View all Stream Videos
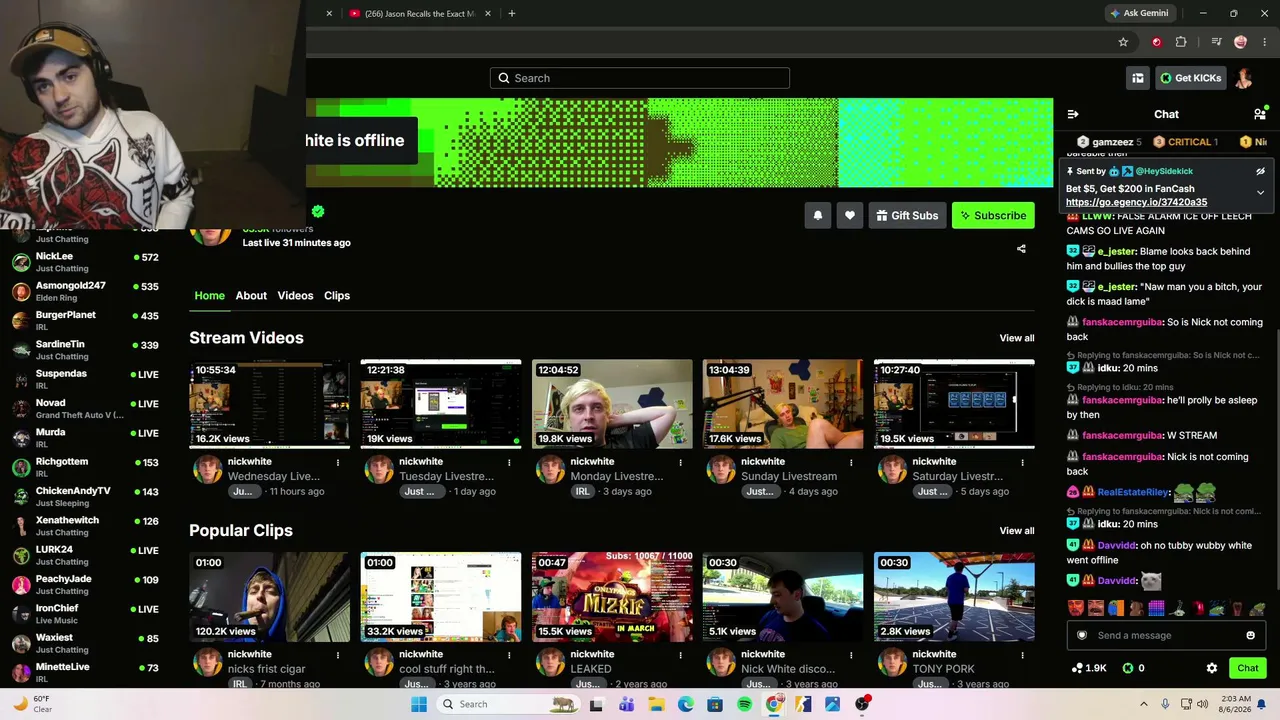Screen dimensions: 1280x720 [1017, 338]
